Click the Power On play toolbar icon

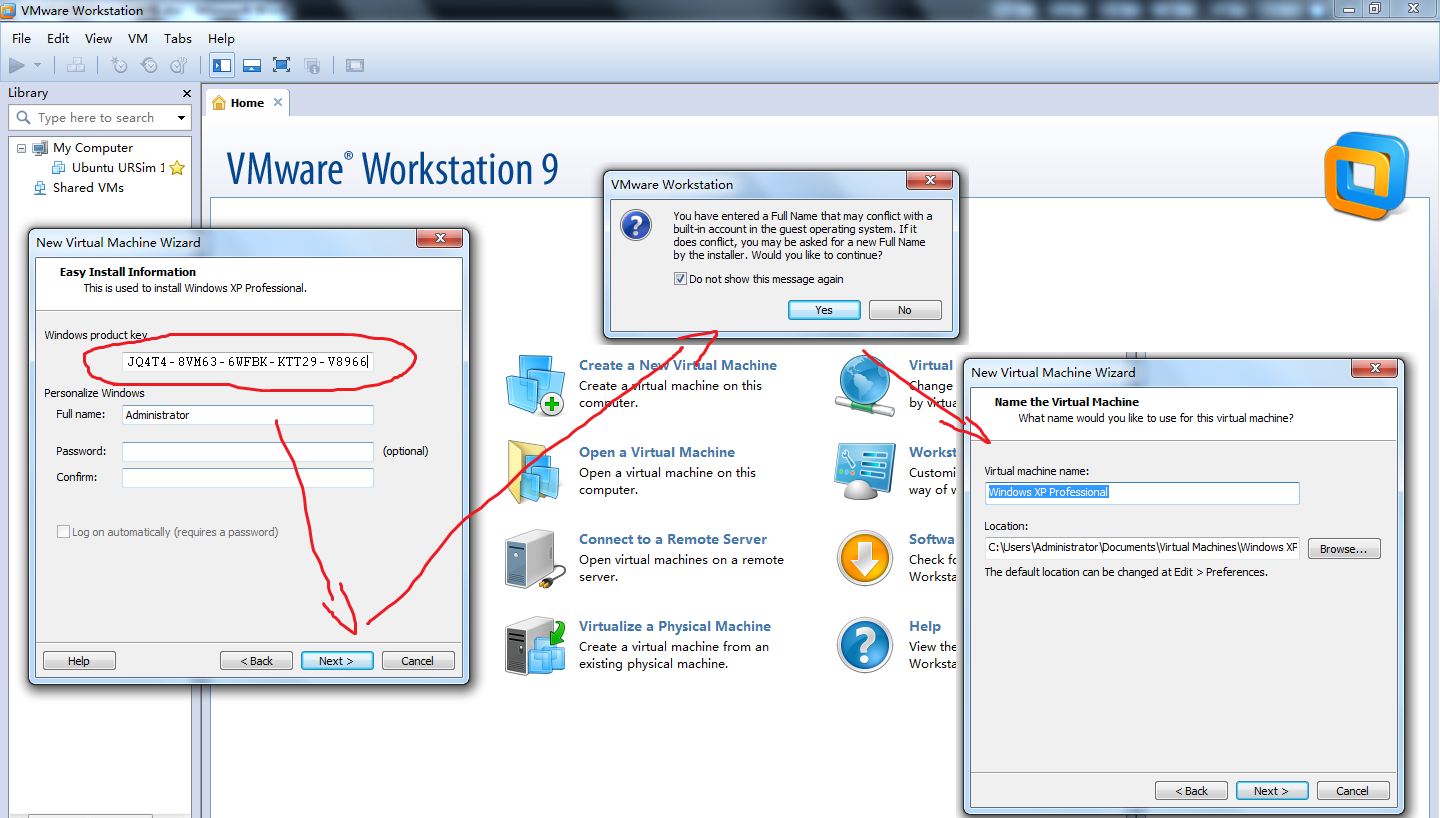(17, 65)
